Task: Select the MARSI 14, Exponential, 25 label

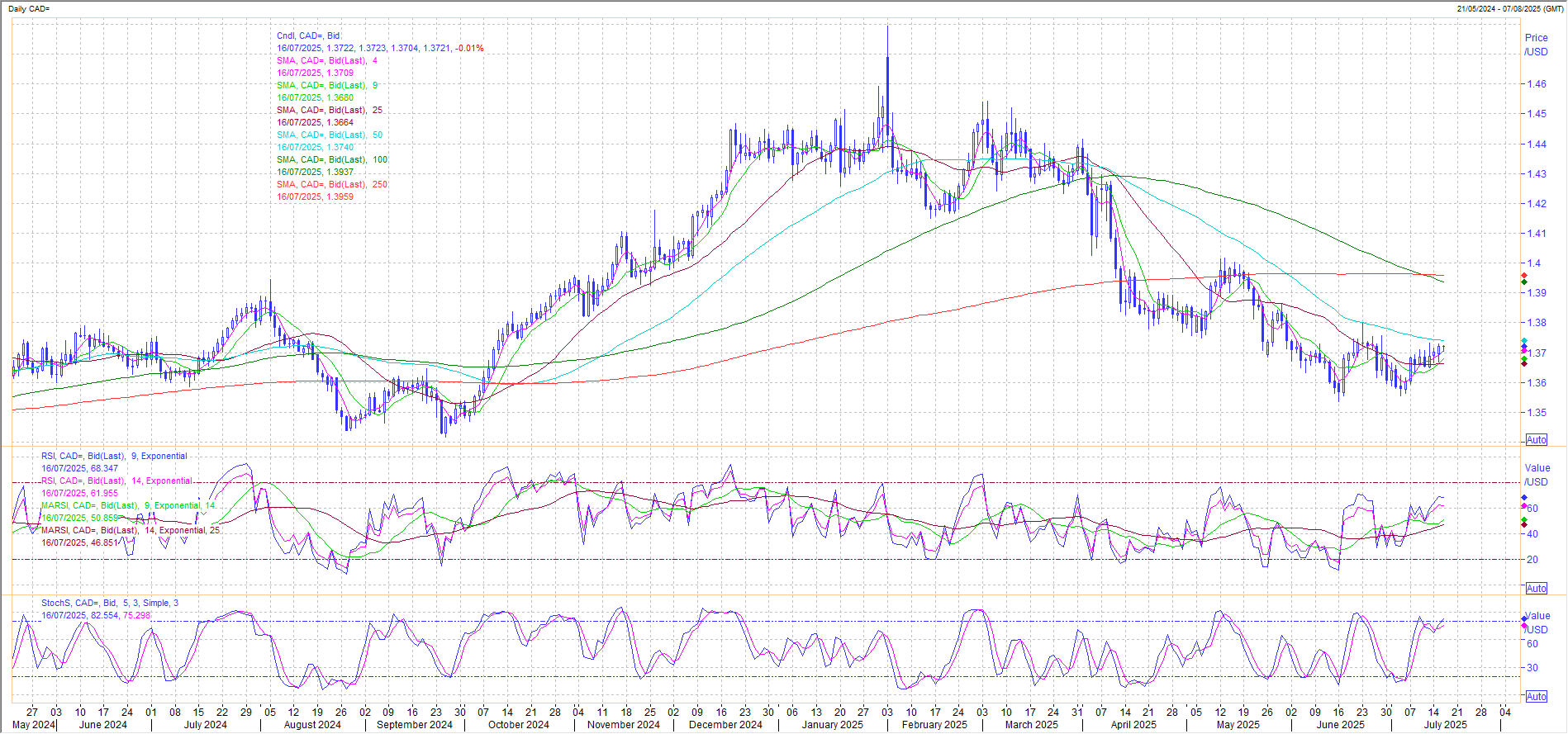Action: tap(131, 530)
